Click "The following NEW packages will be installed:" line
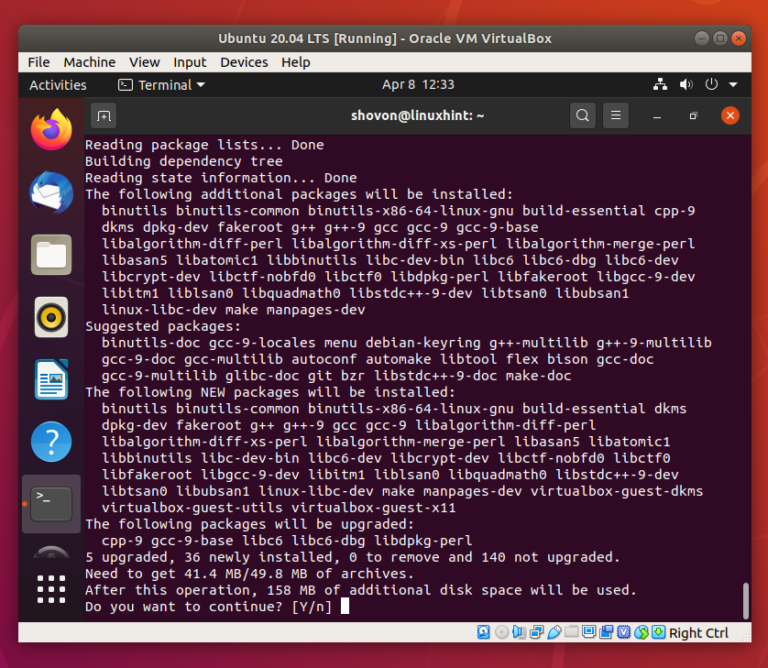This screenshot has width=768, height=668. click(x=270, y=392)
